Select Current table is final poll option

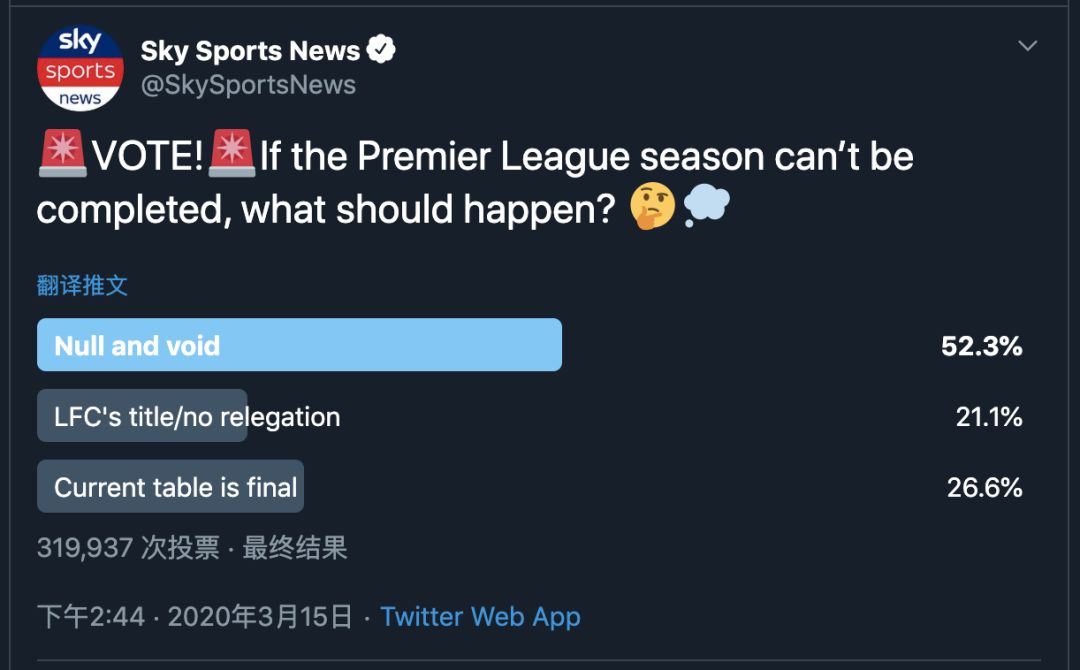(176, 488)
